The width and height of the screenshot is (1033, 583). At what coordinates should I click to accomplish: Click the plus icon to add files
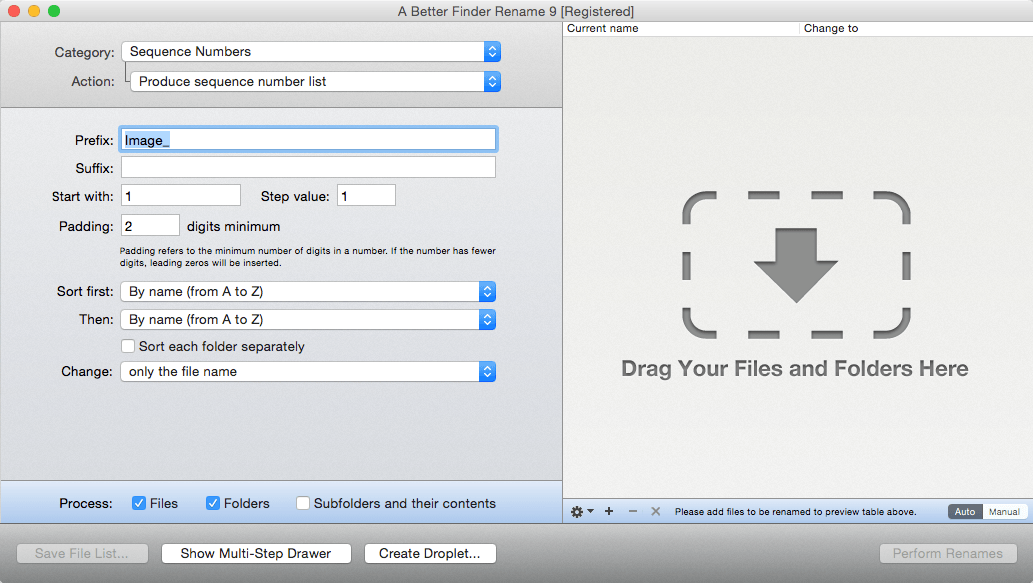pyautogui.click(x=609, y=511)
